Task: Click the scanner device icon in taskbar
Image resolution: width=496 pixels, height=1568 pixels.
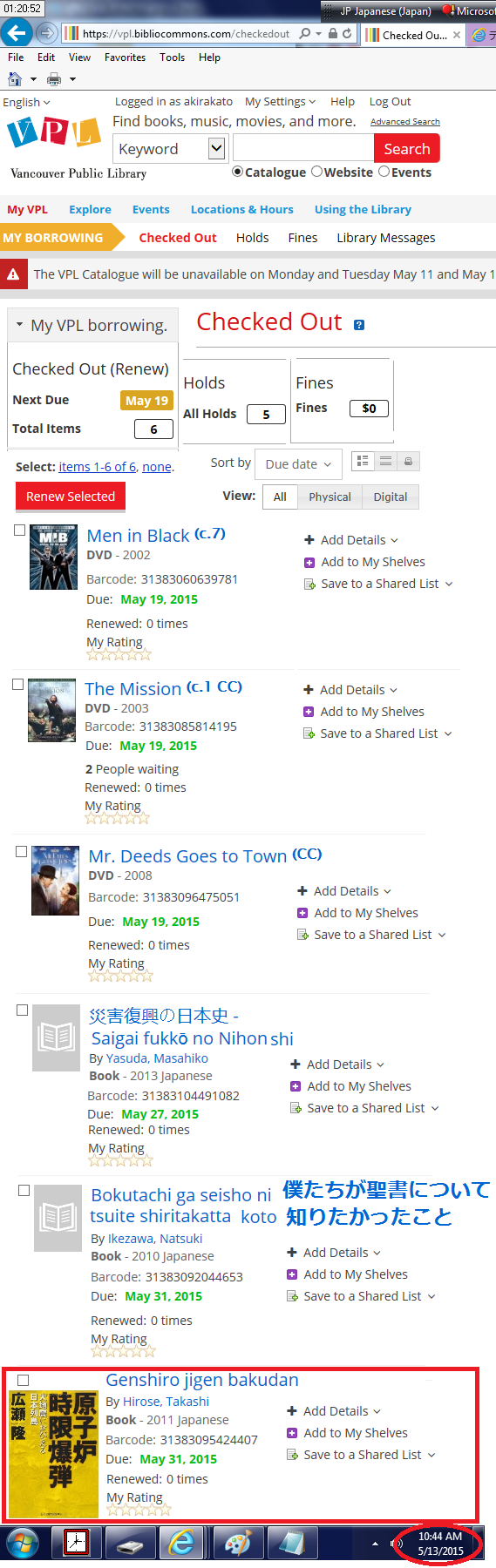Action: (x=129, y=1544)
